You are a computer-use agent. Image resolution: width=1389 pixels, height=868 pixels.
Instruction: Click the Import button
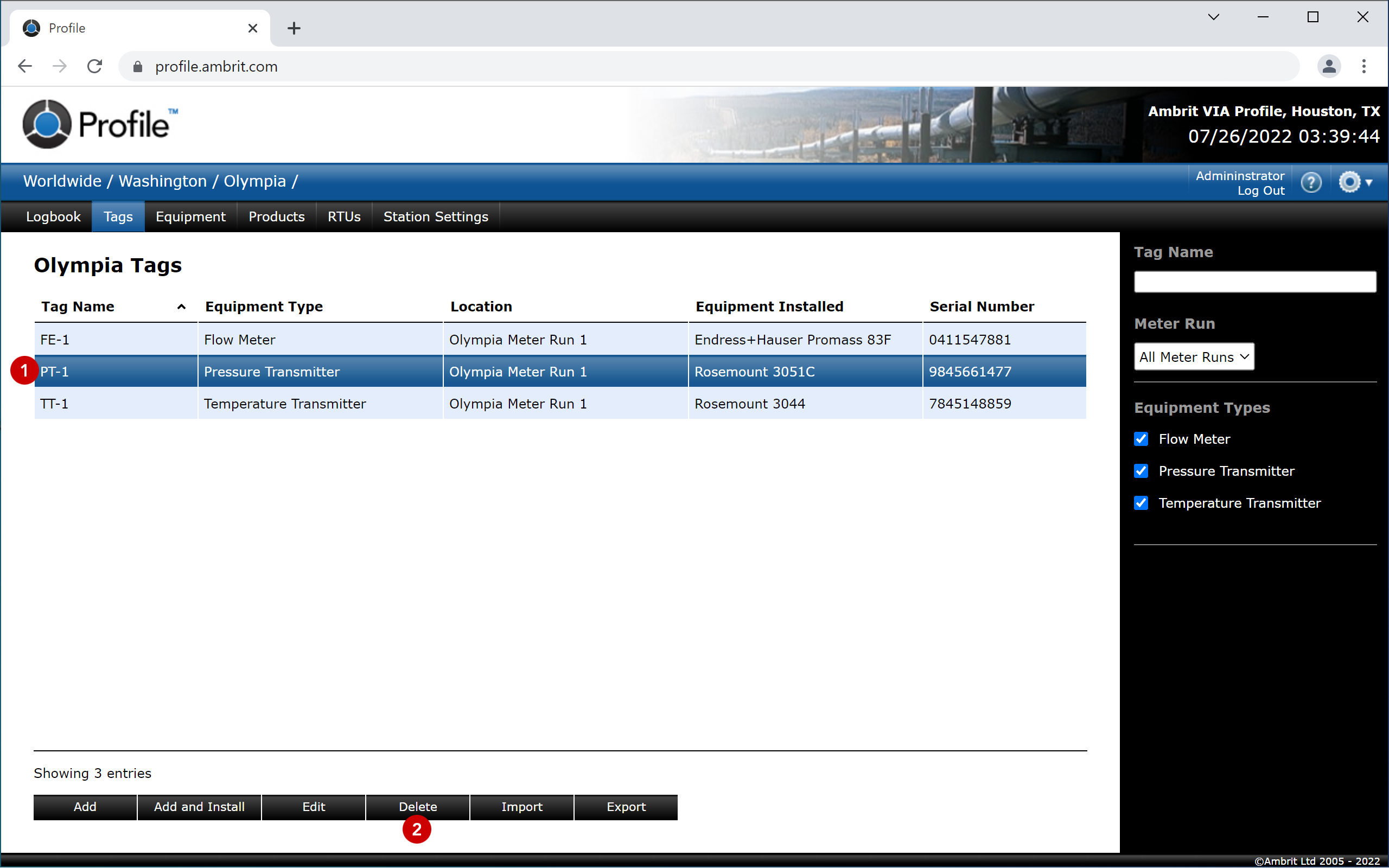coord(522,807)
